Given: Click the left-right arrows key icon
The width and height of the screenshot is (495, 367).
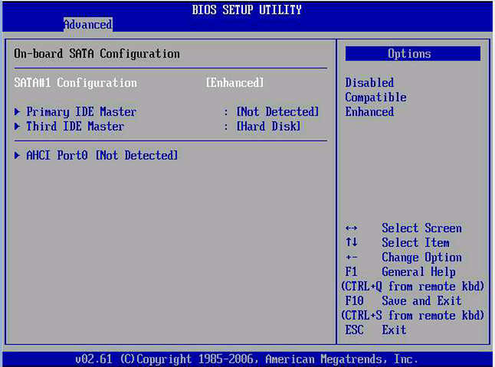Looking at the screenshot, I should (351, 228).
